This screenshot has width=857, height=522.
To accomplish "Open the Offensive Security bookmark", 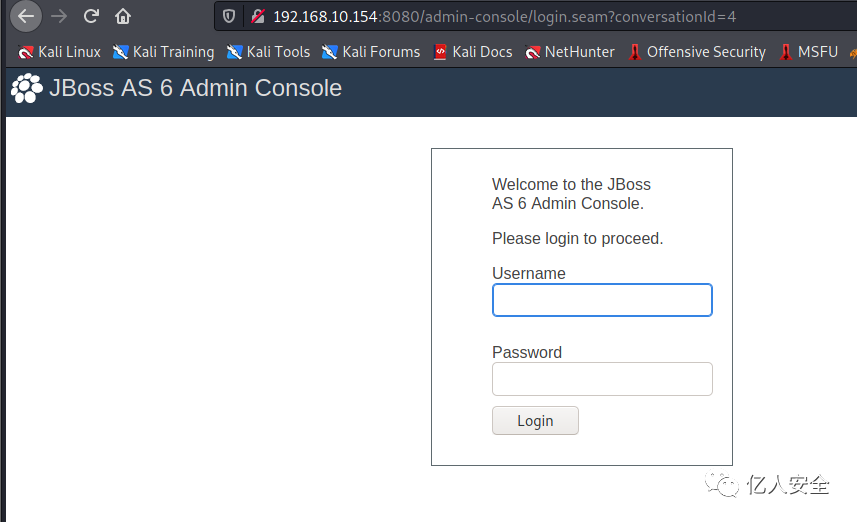I will [696, 52].
